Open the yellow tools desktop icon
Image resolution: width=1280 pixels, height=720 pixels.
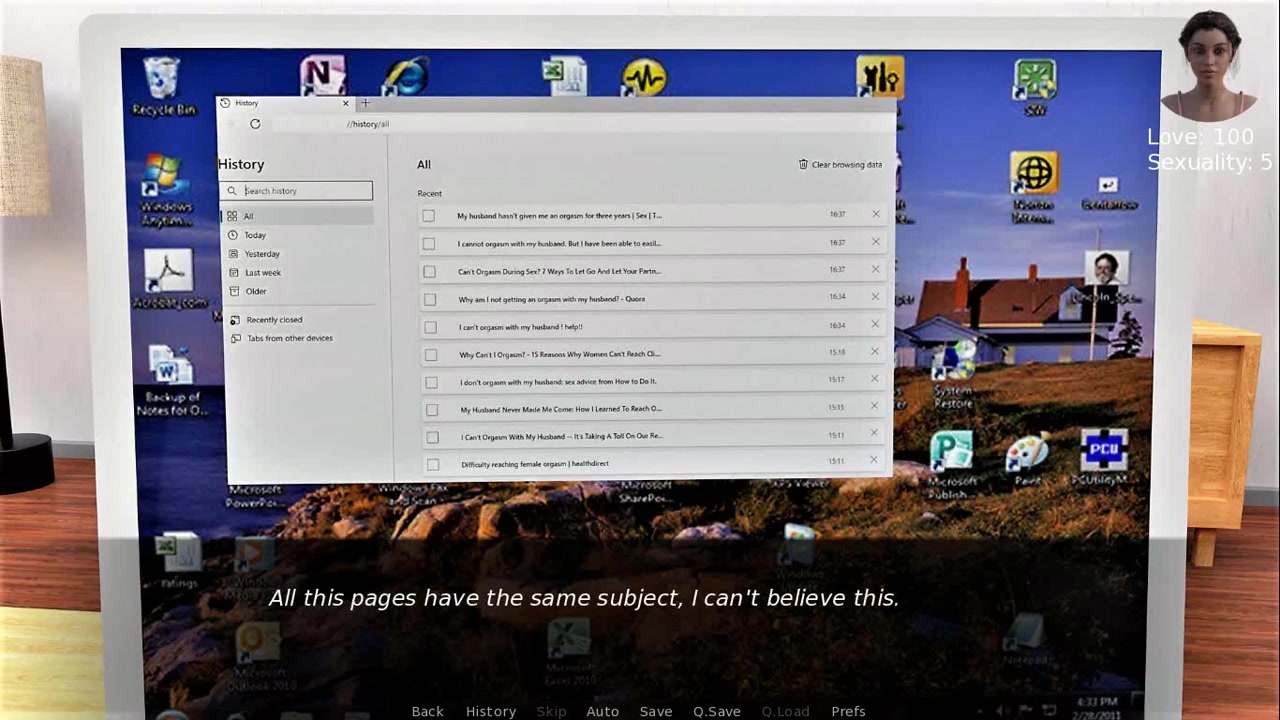(880, 77)
